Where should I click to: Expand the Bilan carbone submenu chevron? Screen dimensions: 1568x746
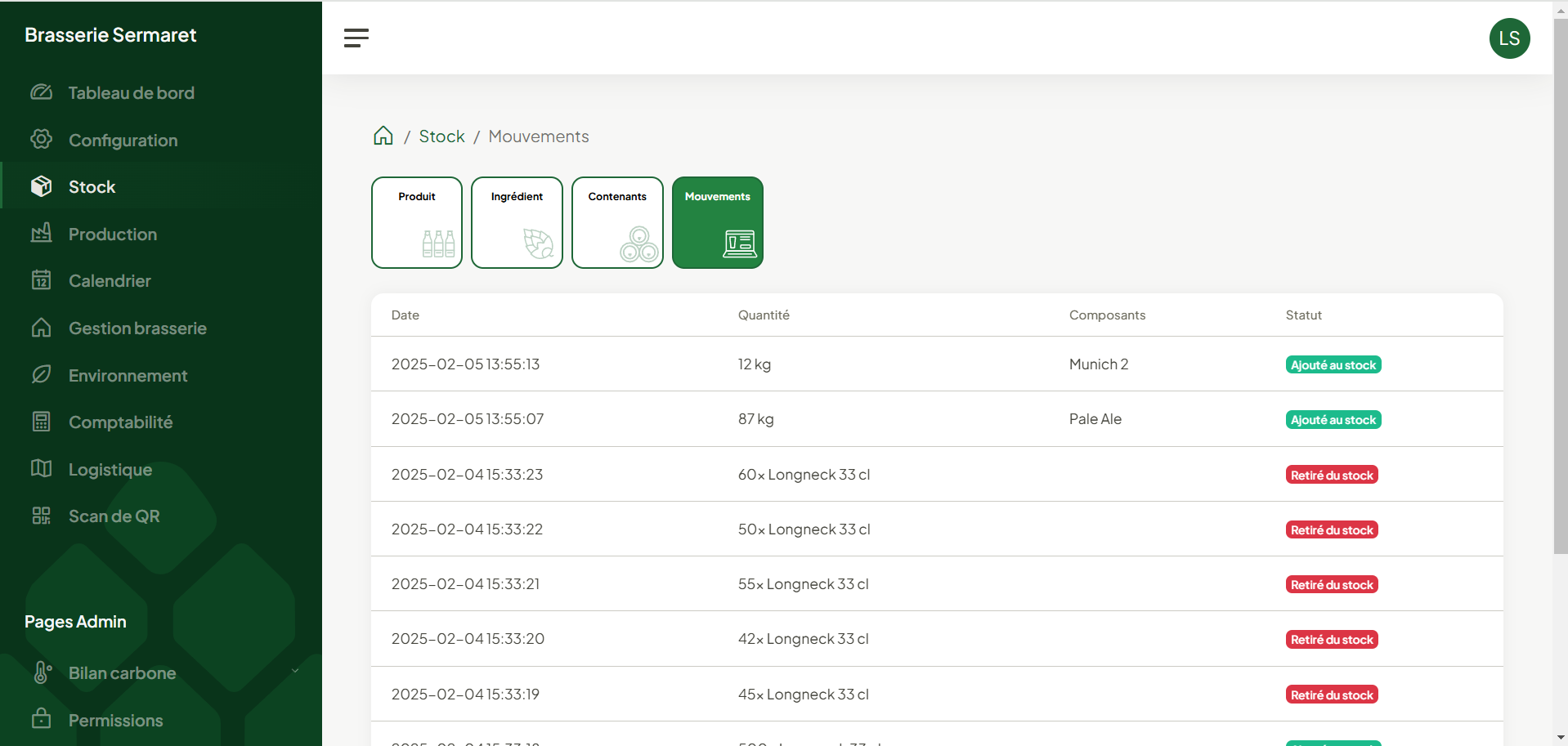(295, 670)
